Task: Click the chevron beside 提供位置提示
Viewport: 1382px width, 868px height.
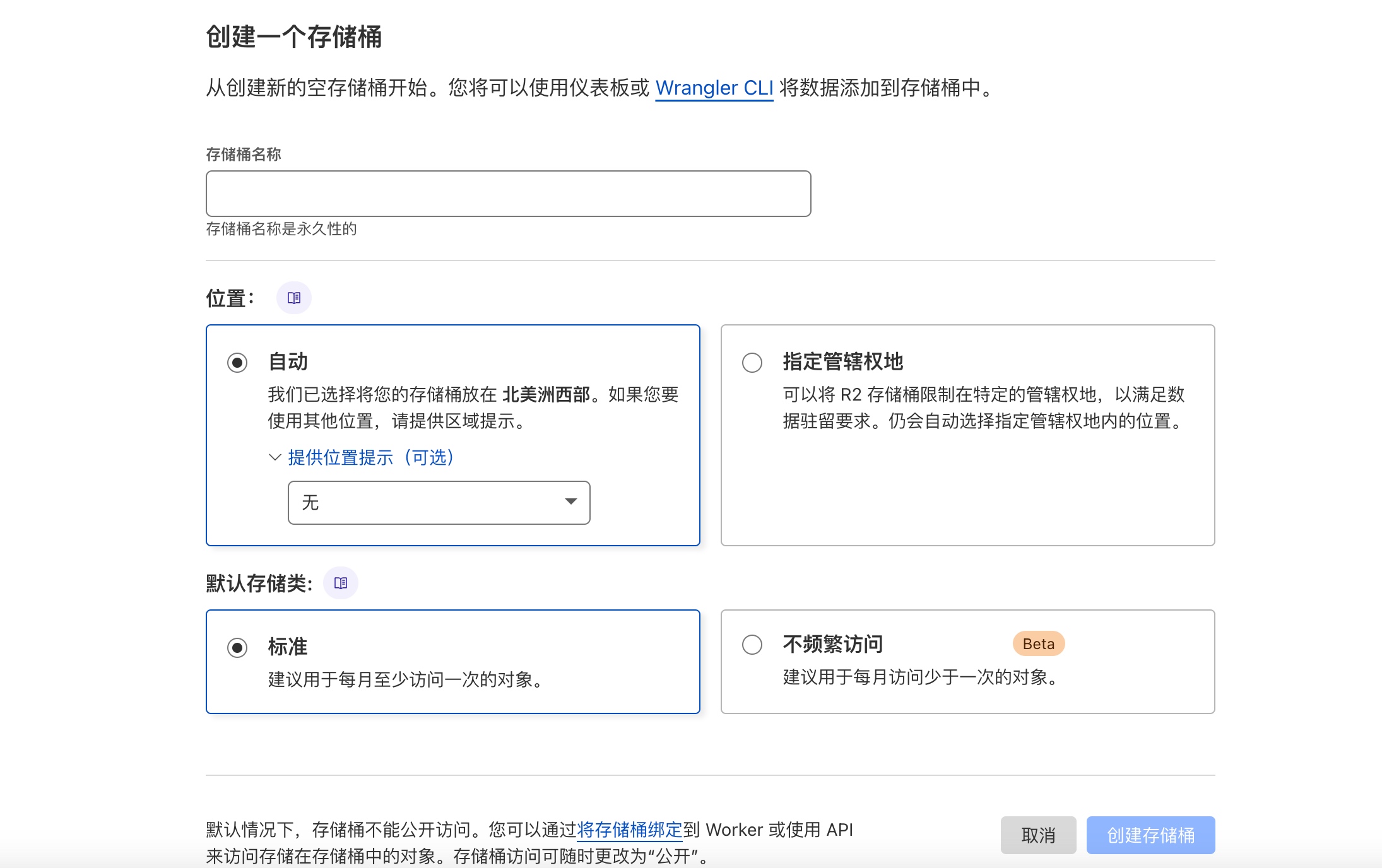Action: [274, 458]
